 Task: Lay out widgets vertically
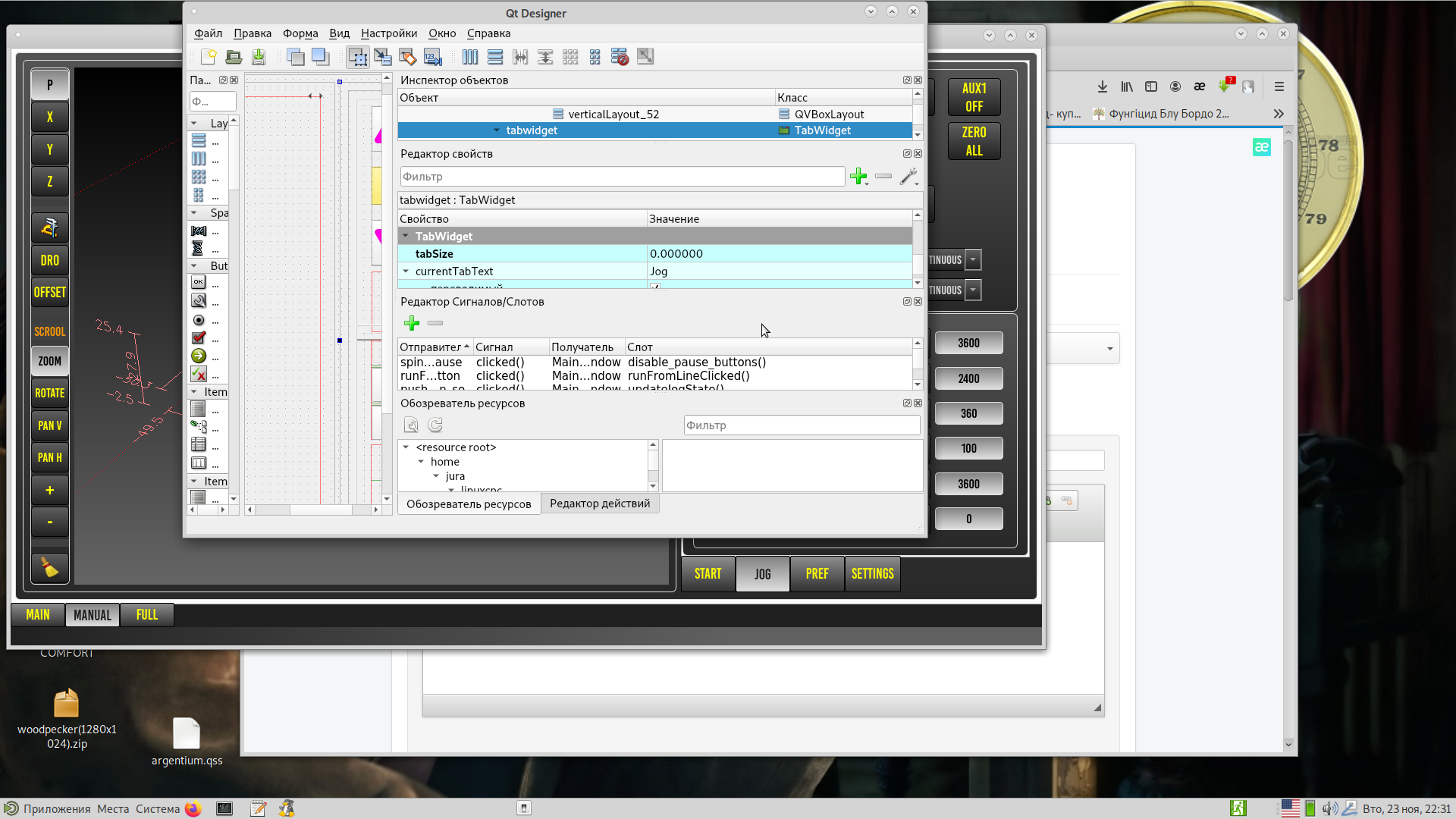[x=495, y=57]
